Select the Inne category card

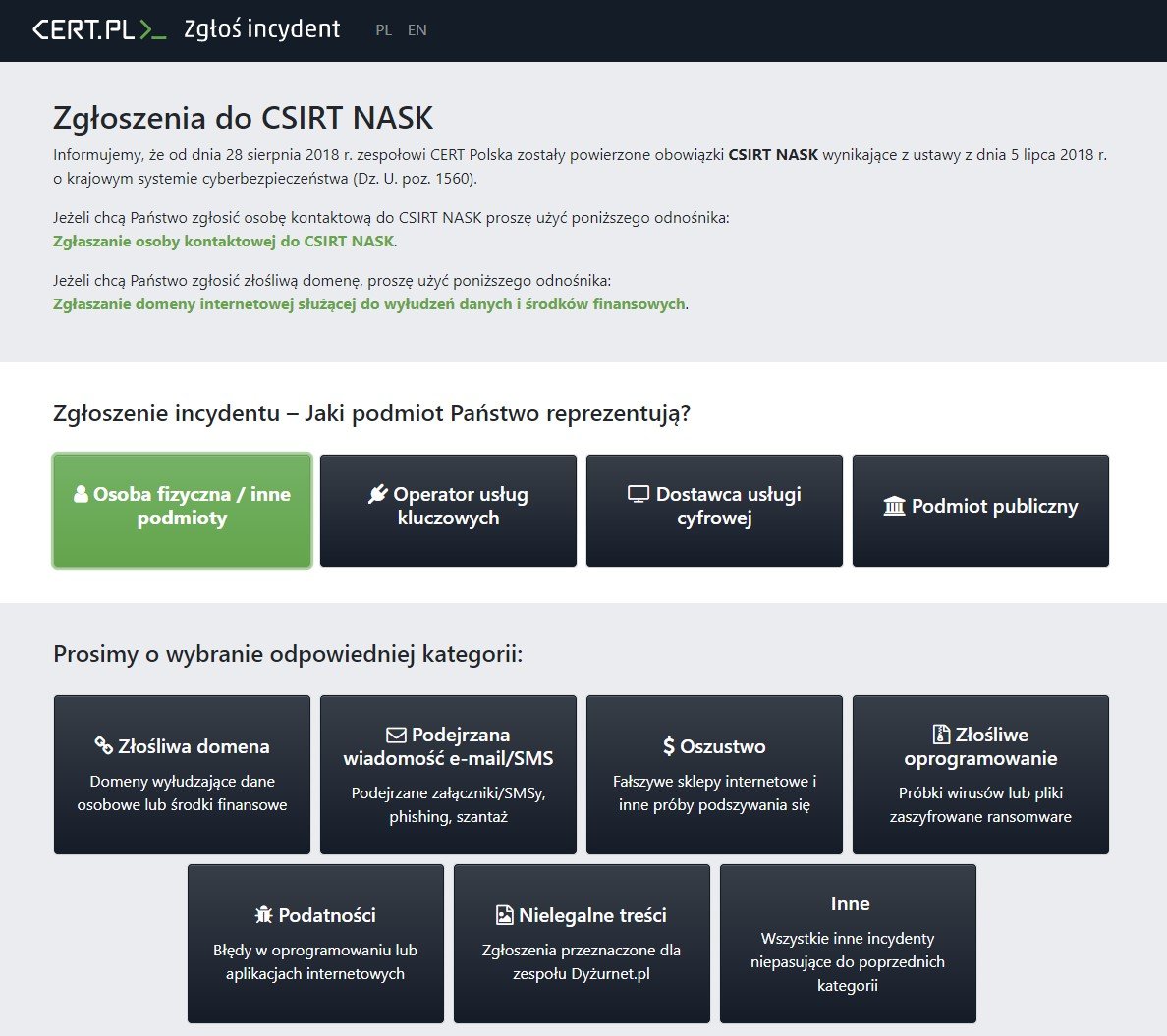click(848, 944)
